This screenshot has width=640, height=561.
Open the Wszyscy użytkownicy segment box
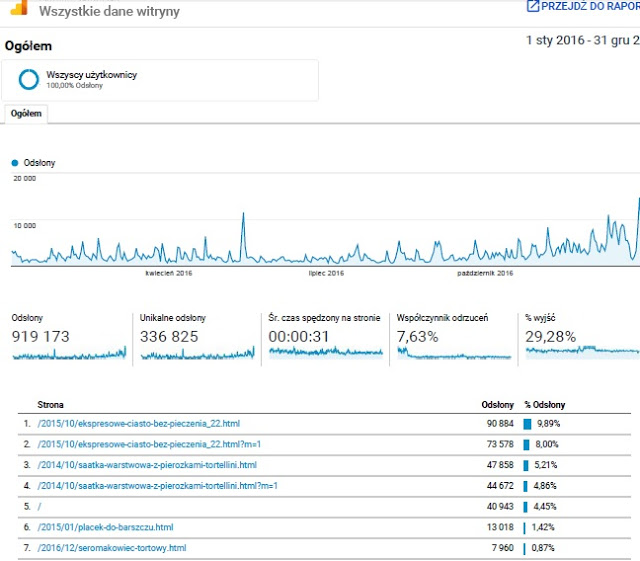point(162,80)
